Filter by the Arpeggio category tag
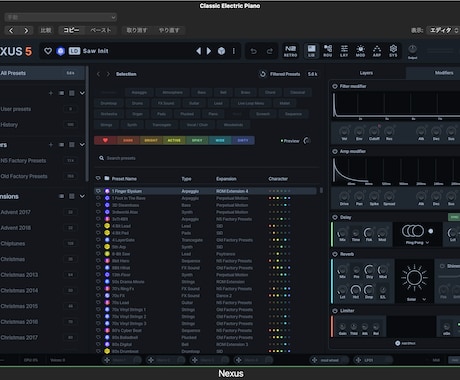Screen dimensions: 460x380 click(x=139, y=92)
